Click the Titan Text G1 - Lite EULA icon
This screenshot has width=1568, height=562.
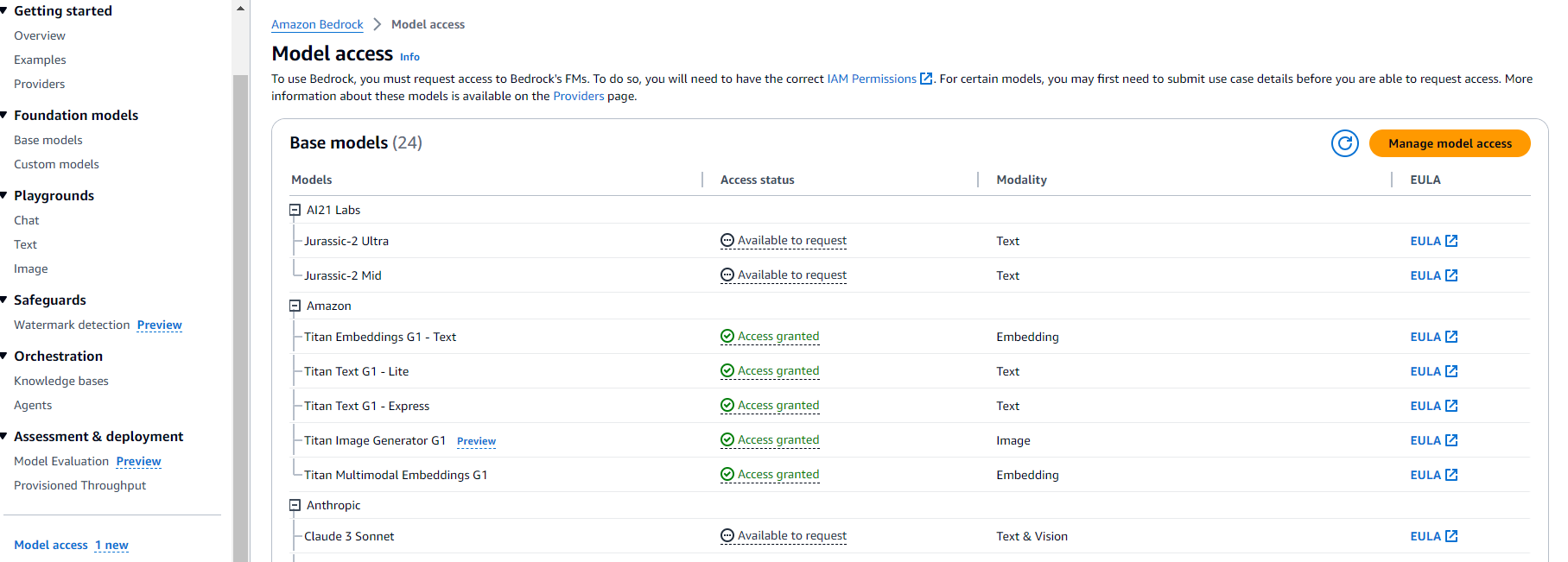tap(1451, 371)
